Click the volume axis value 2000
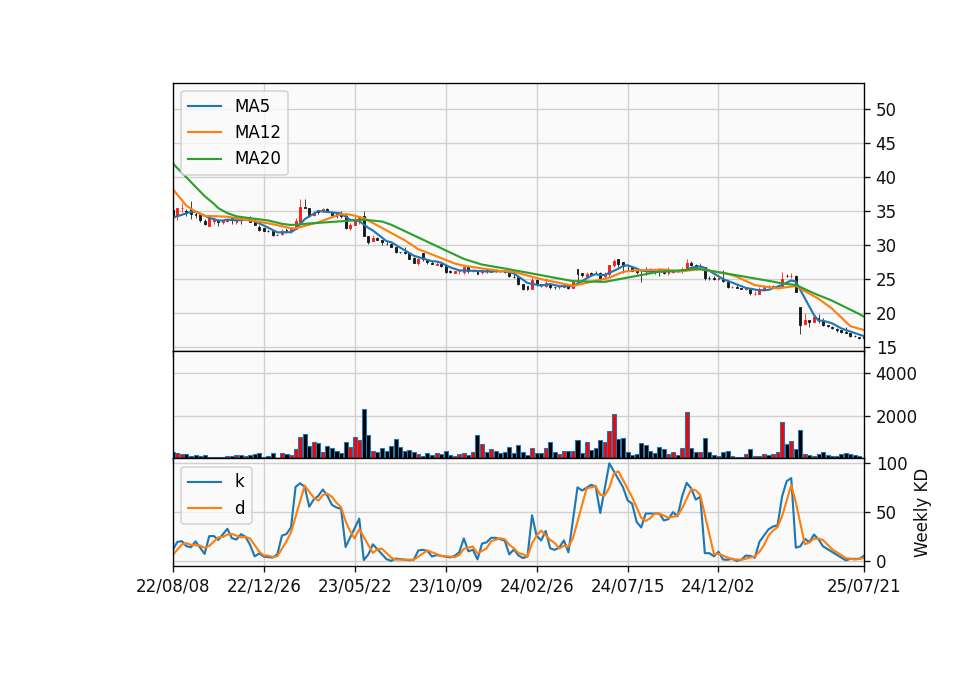 pyautogui.click(x=896, y=417)
